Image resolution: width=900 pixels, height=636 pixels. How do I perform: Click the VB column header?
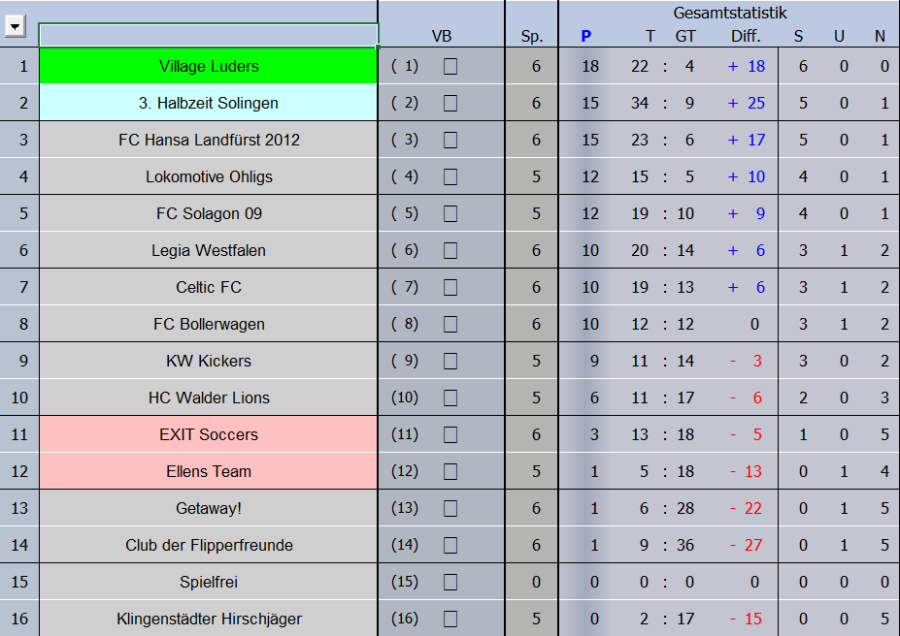(441, 37)
